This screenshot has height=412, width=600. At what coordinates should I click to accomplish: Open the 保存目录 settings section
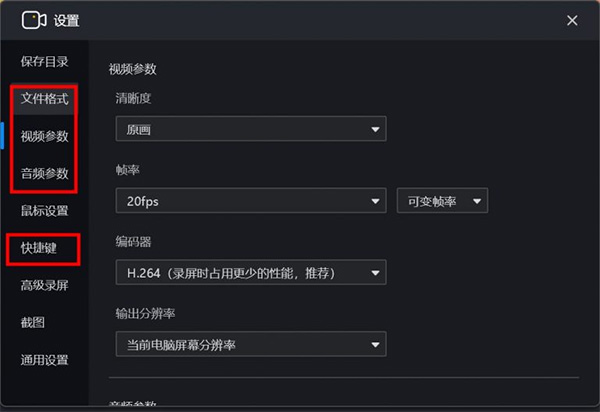[44, 62]
